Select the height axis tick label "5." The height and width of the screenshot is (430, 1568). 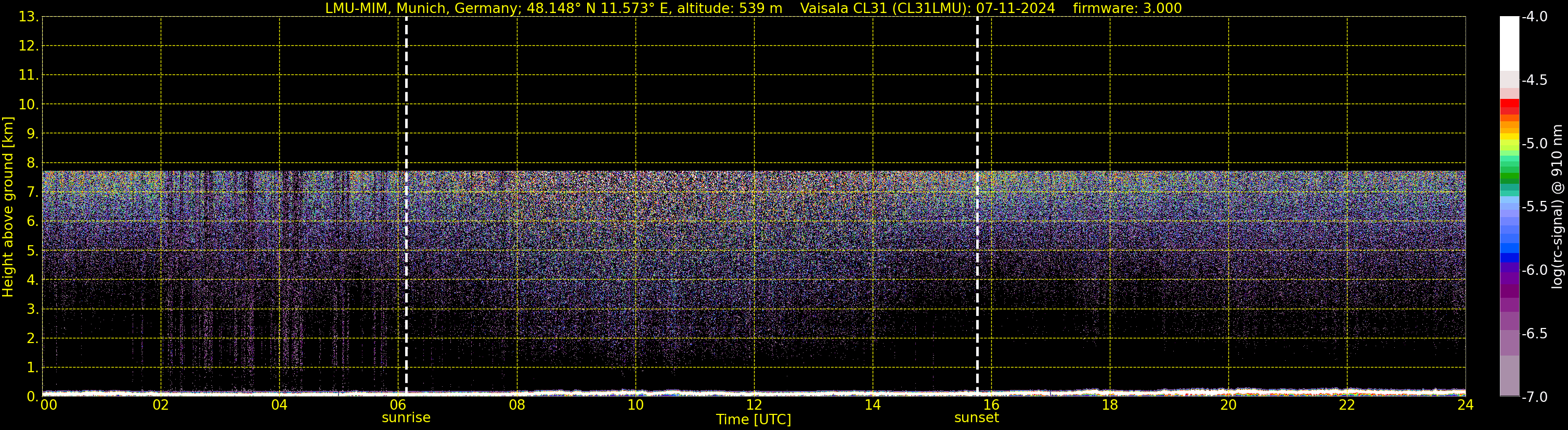pyautogui.click(x=32, y=250)
